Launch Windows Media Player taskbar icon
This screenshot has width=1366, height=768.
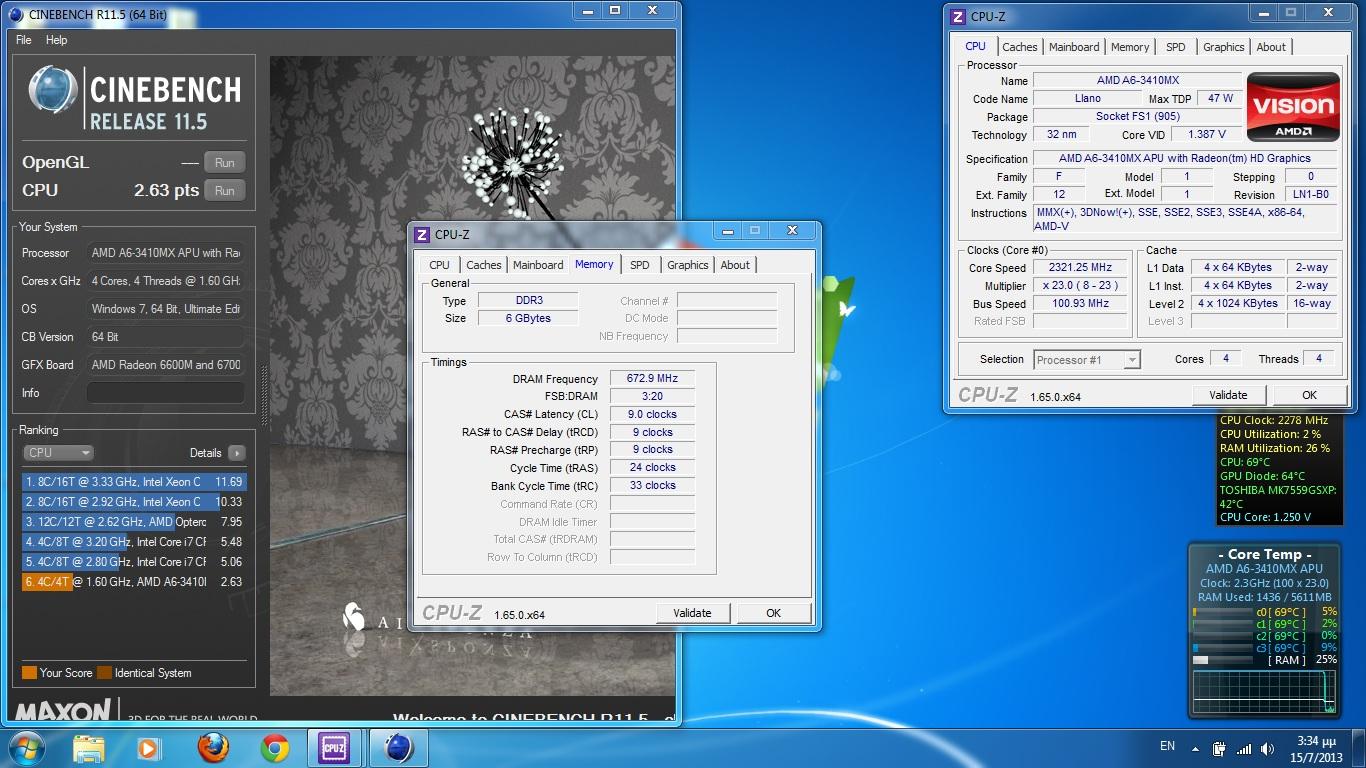pyautogui.click(x=148, y=748)
